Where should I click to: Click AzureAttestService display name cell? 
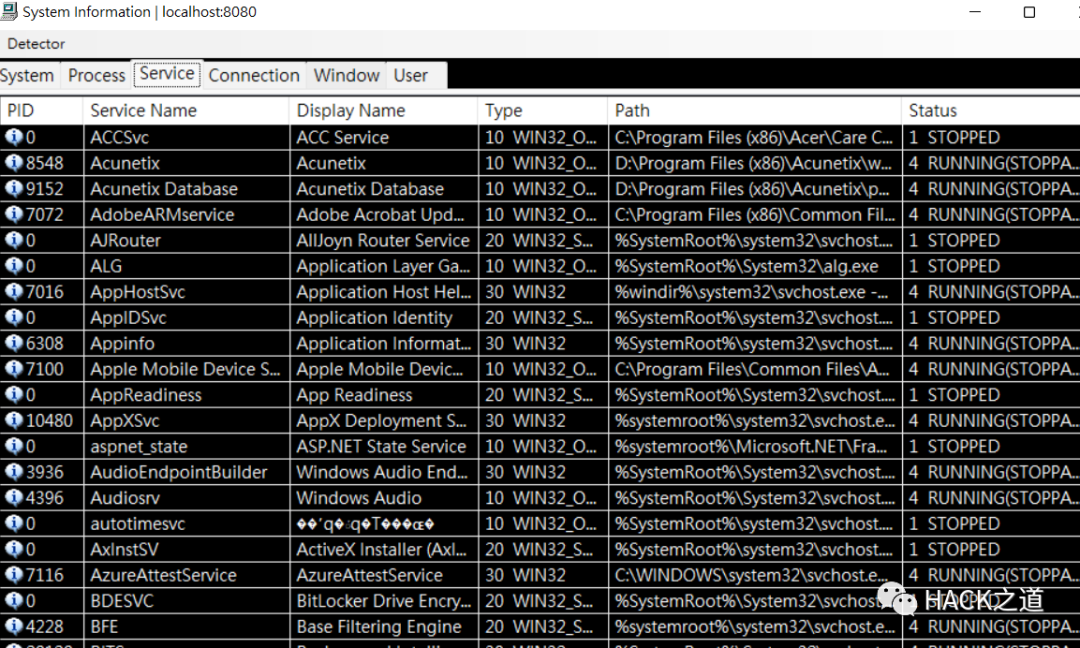370,575
